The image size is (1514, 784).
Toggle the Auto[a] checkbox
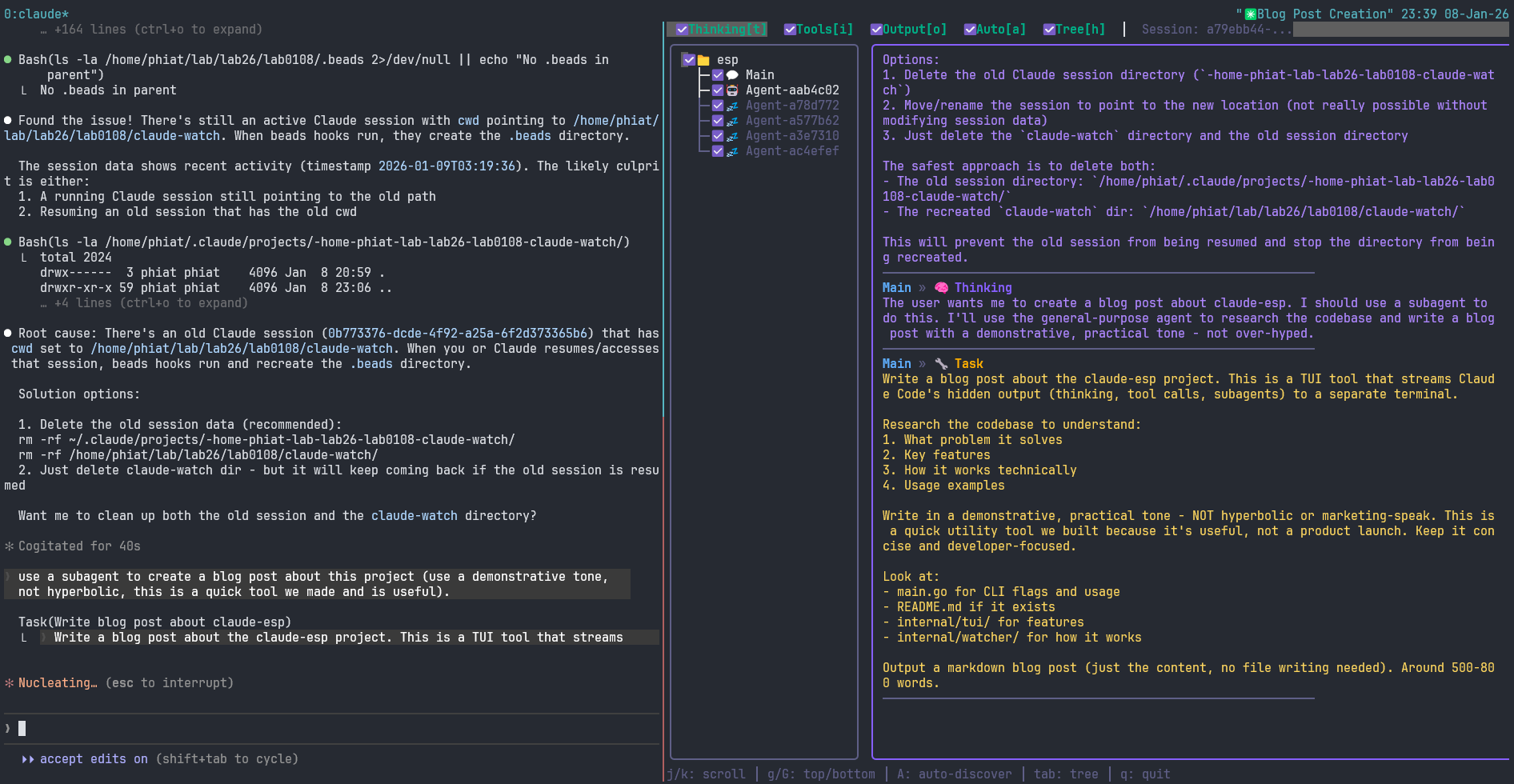pyautogui.click(x=970, y=30)
